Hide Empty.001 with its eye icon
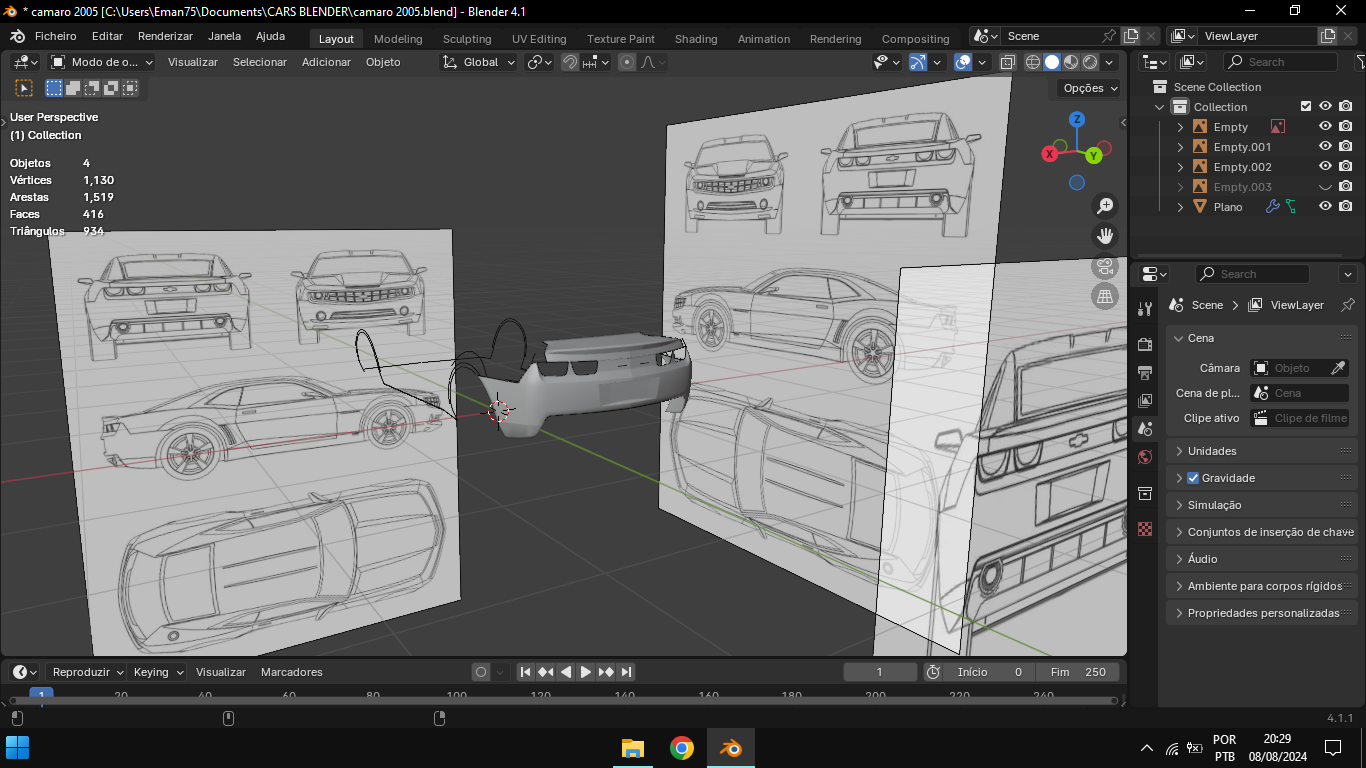 point(1325,147)
